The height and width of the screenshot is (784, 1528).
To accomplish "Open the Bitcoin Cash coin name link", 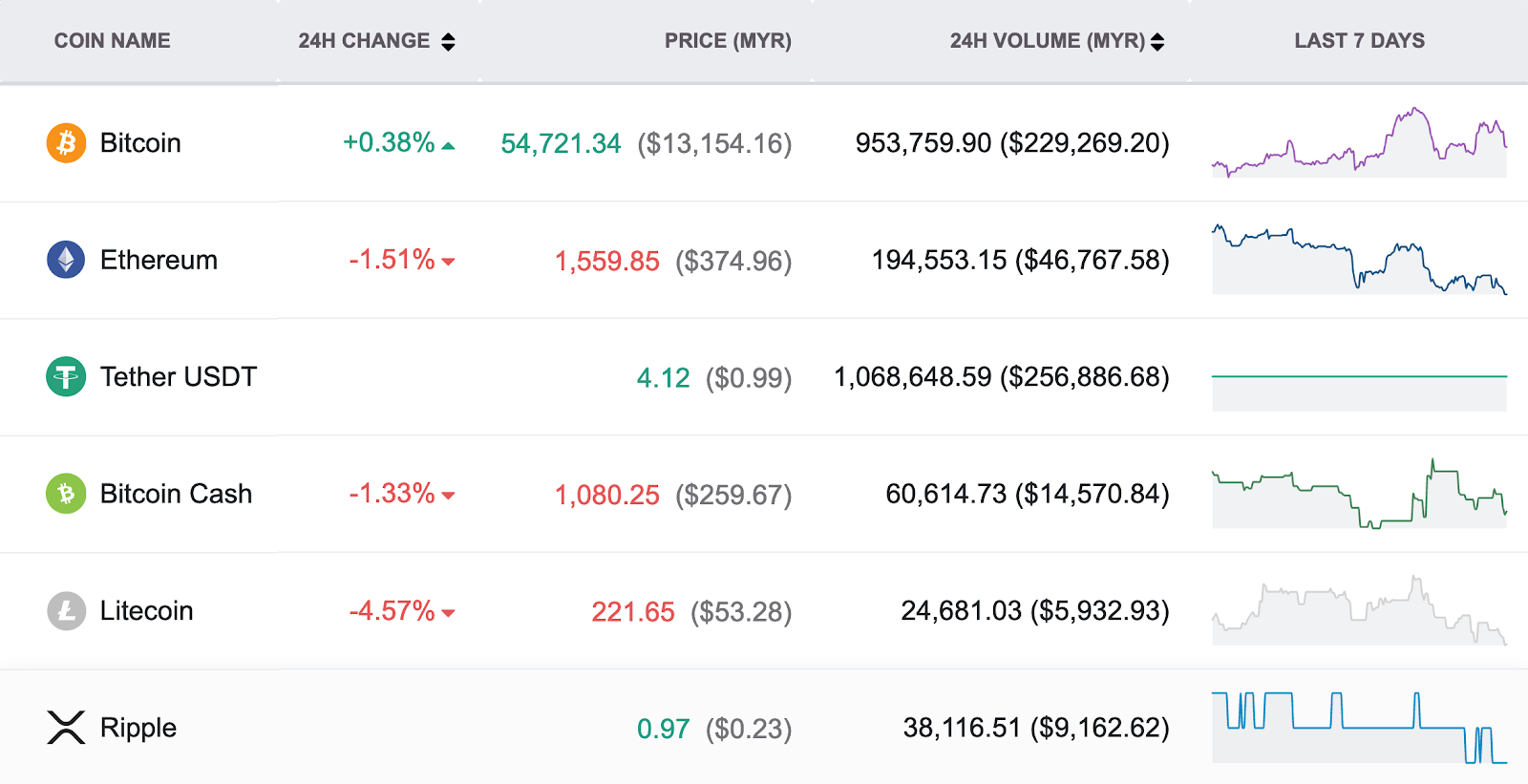I will (x=176, y=494).
